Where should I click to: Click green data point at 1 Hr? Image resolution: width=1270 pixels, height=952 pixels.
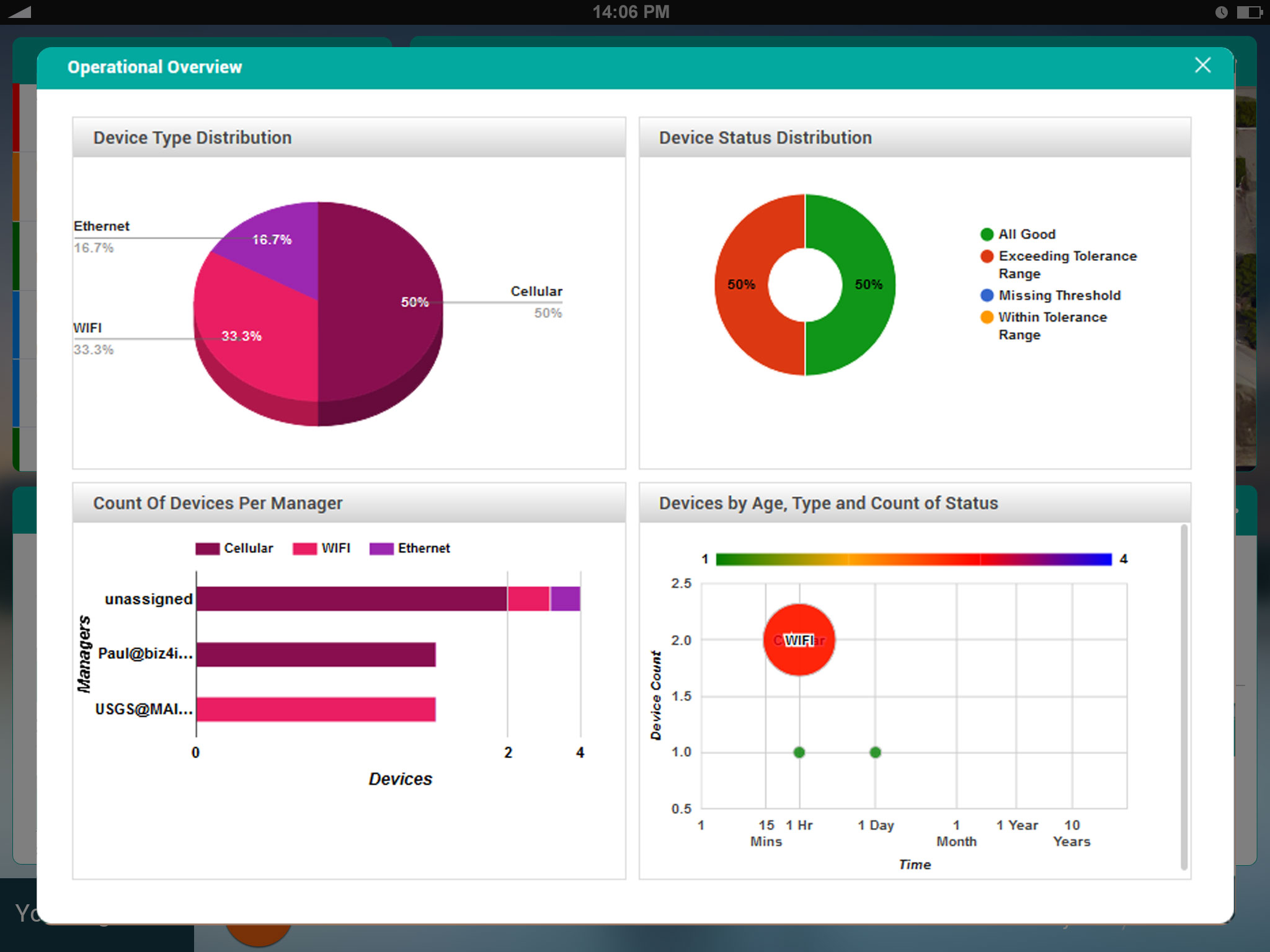[799, 752]
